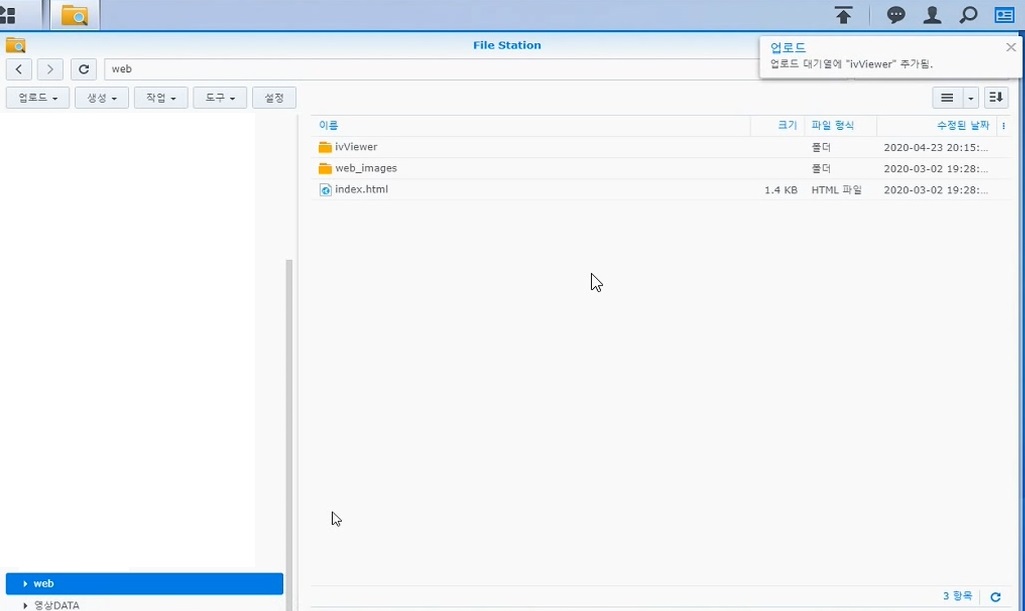1025x611 pixels.
Task: Go back with the left arrow button
Action: 19,69
